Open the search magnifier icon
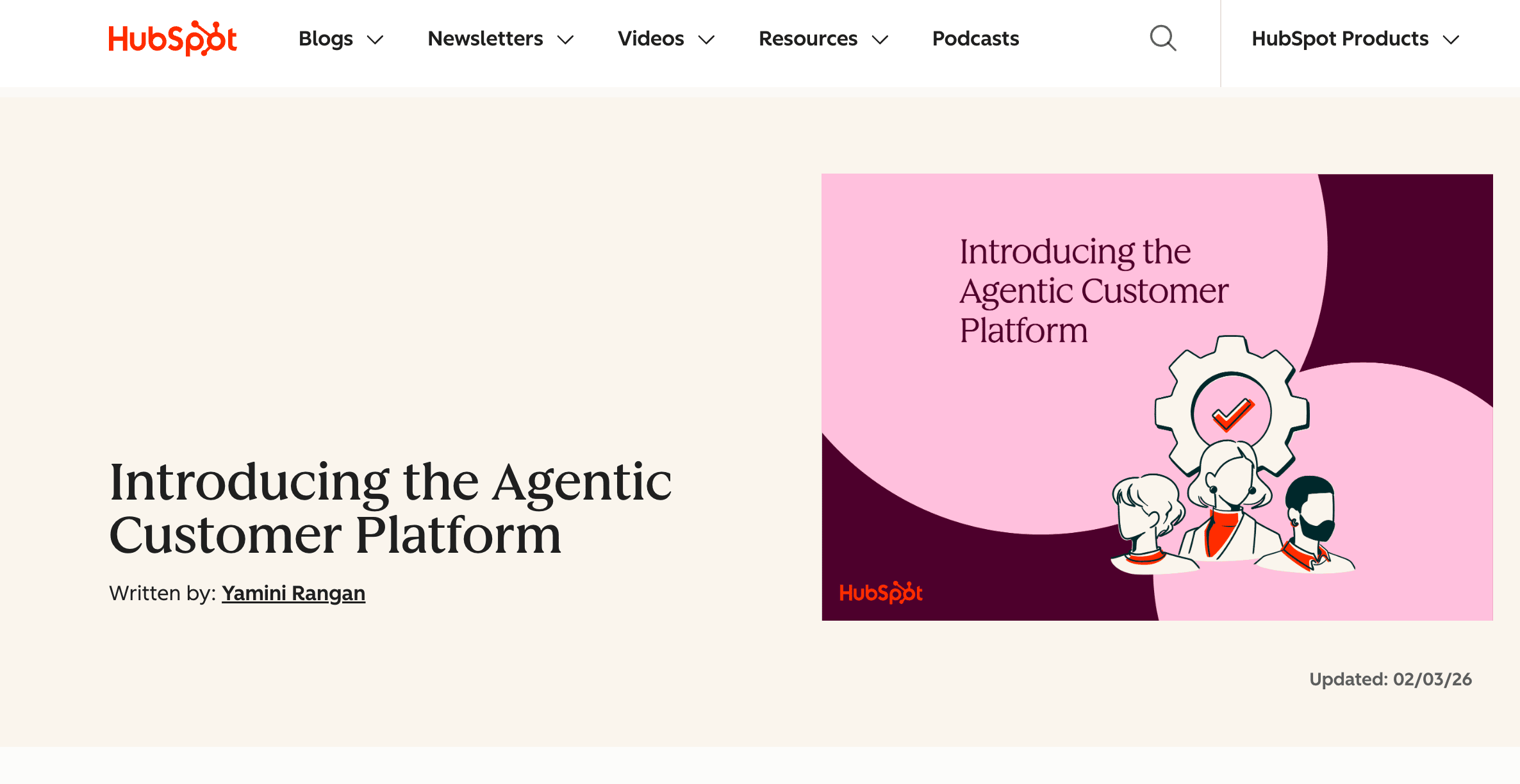1520x784 pixels. pos(1162,38)
